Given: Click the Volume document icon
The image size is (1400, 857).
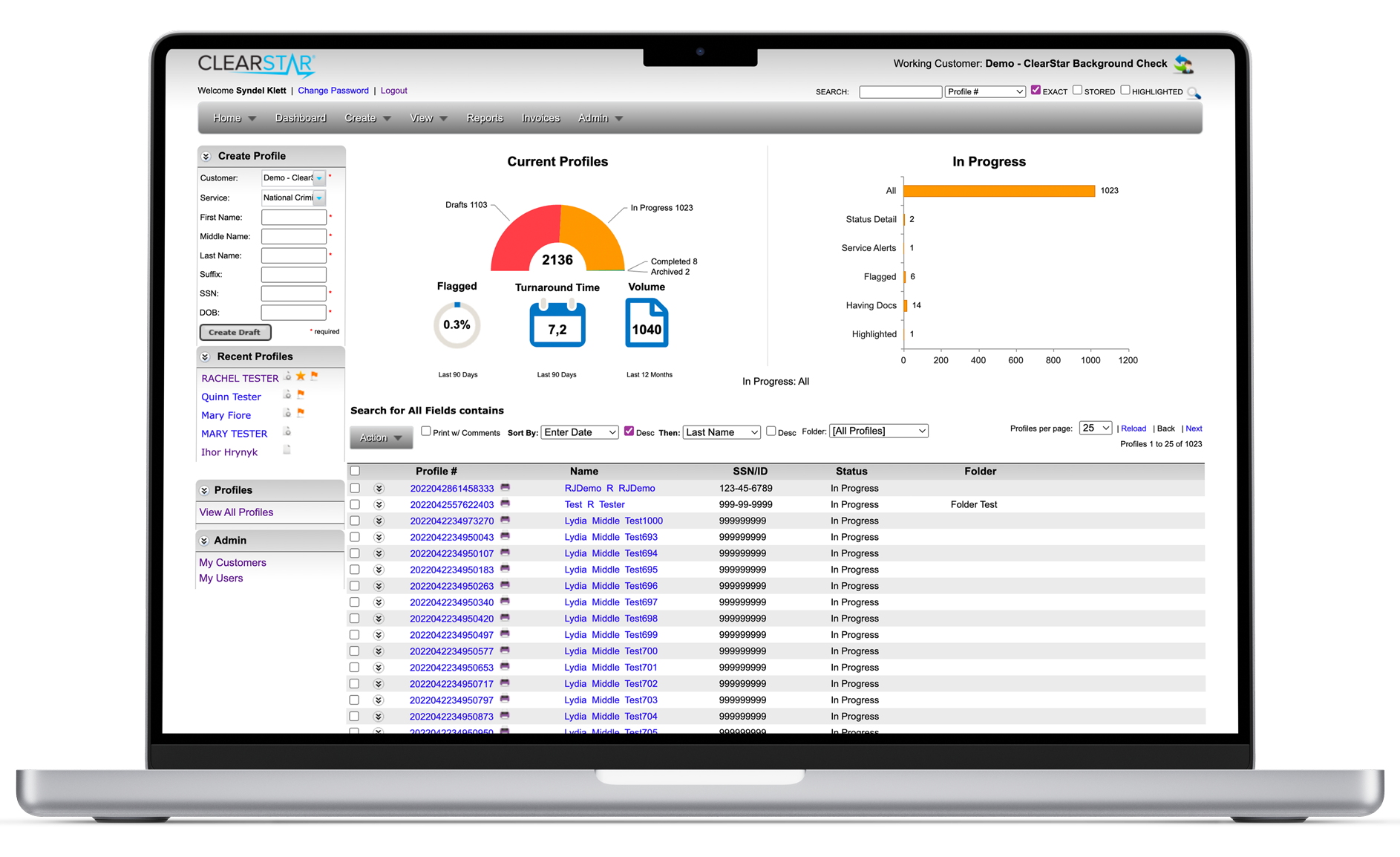Looking at the screenshot, I should 647,322.
